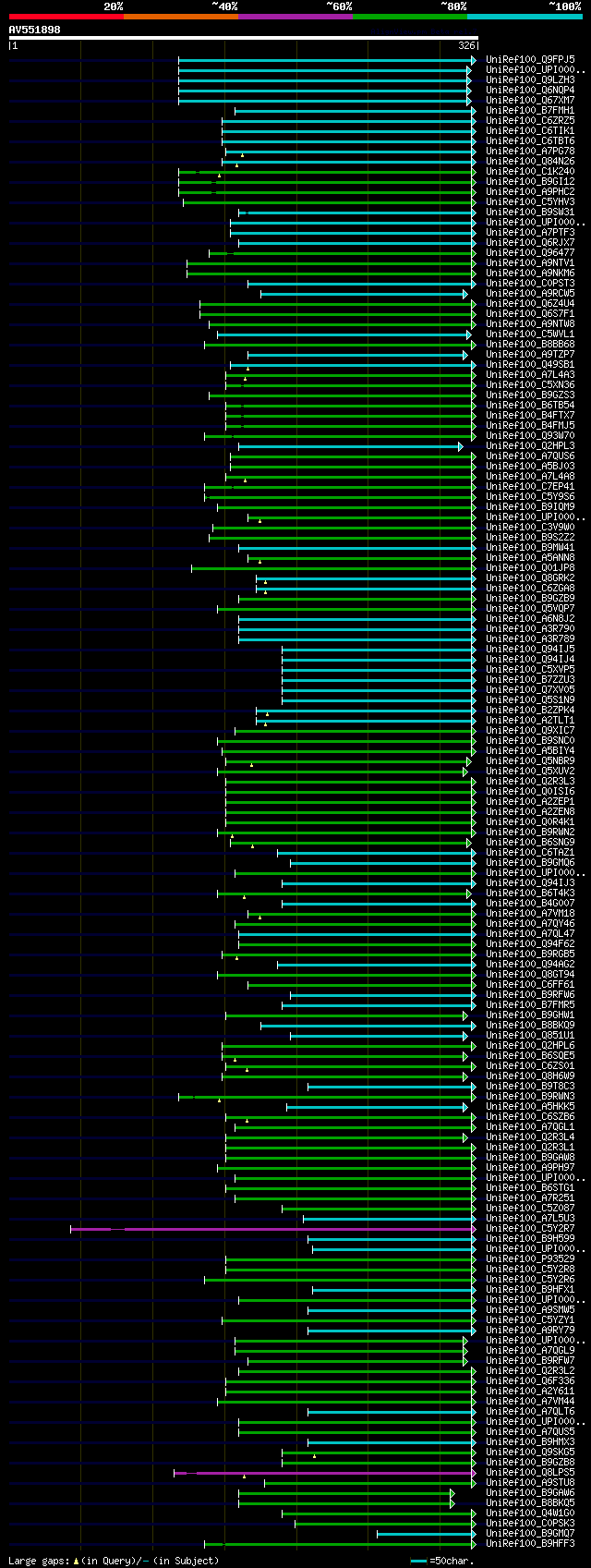This screenshot has width=591, height=1568.
Task: Select the UniRef100_Q01JP8 label
Action: pos(530,568)
